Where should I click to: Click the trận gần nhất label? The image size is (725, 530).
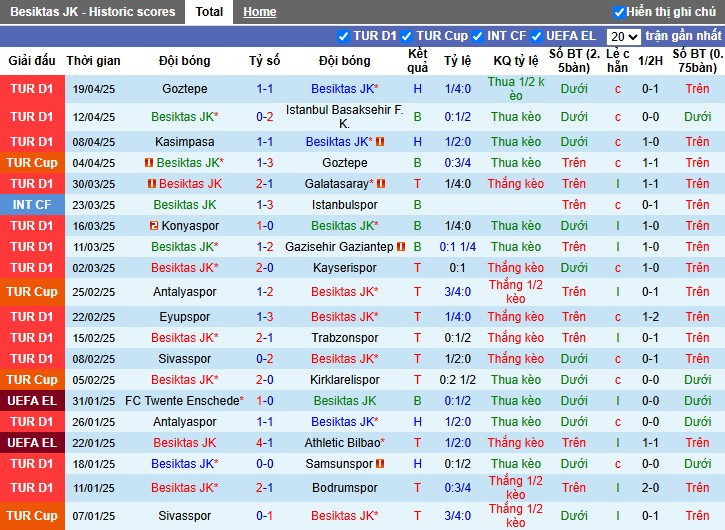coord(683,36)
